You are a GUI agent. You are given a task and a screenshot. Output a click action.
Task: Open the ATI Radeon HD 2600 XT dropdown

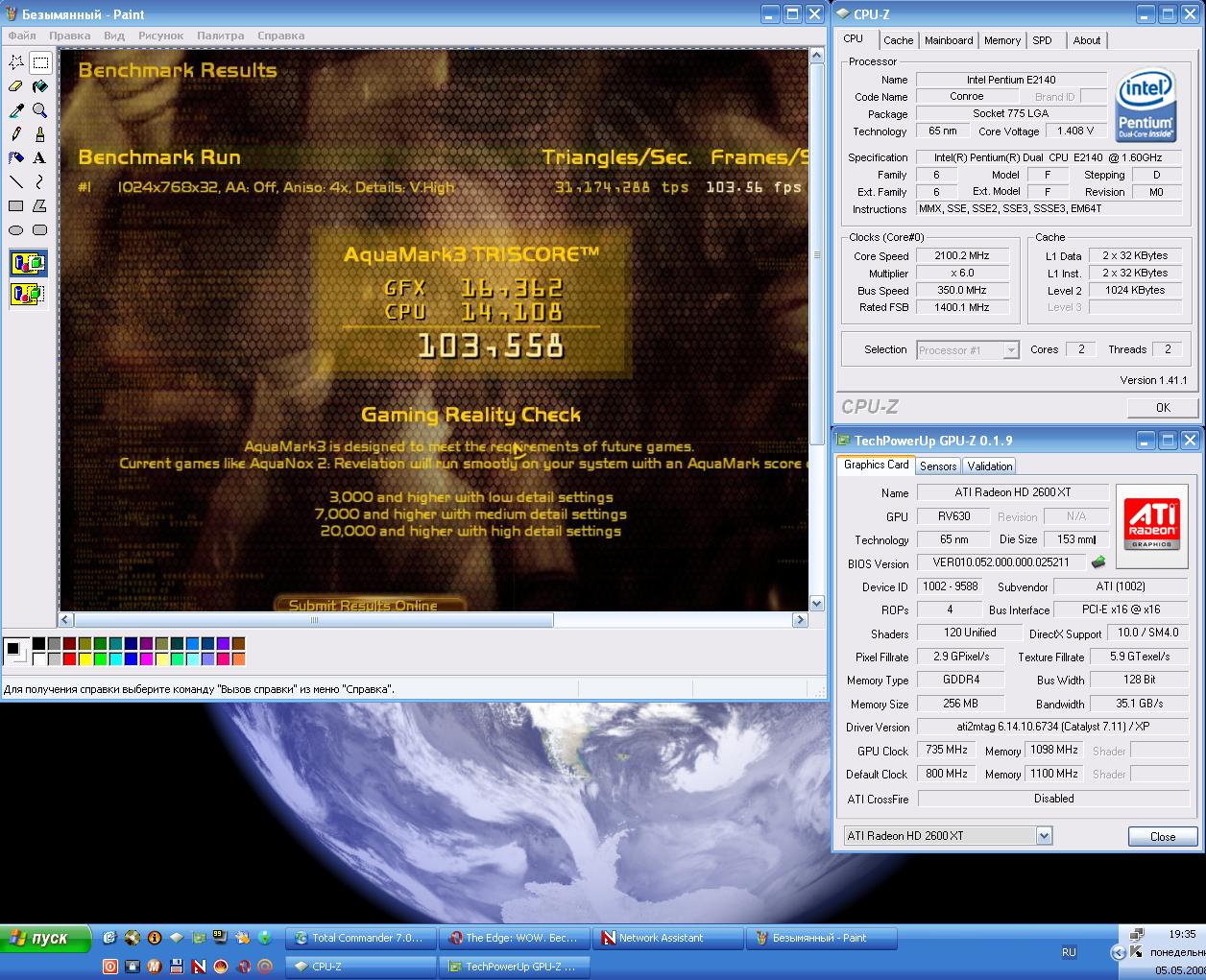point(1044,836)
